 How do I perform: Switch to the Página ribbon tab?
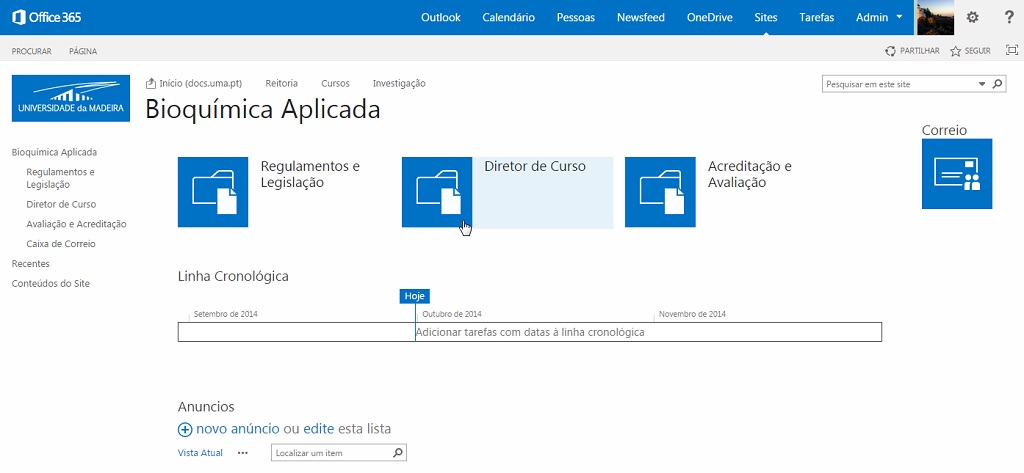[x=83, y=51]
